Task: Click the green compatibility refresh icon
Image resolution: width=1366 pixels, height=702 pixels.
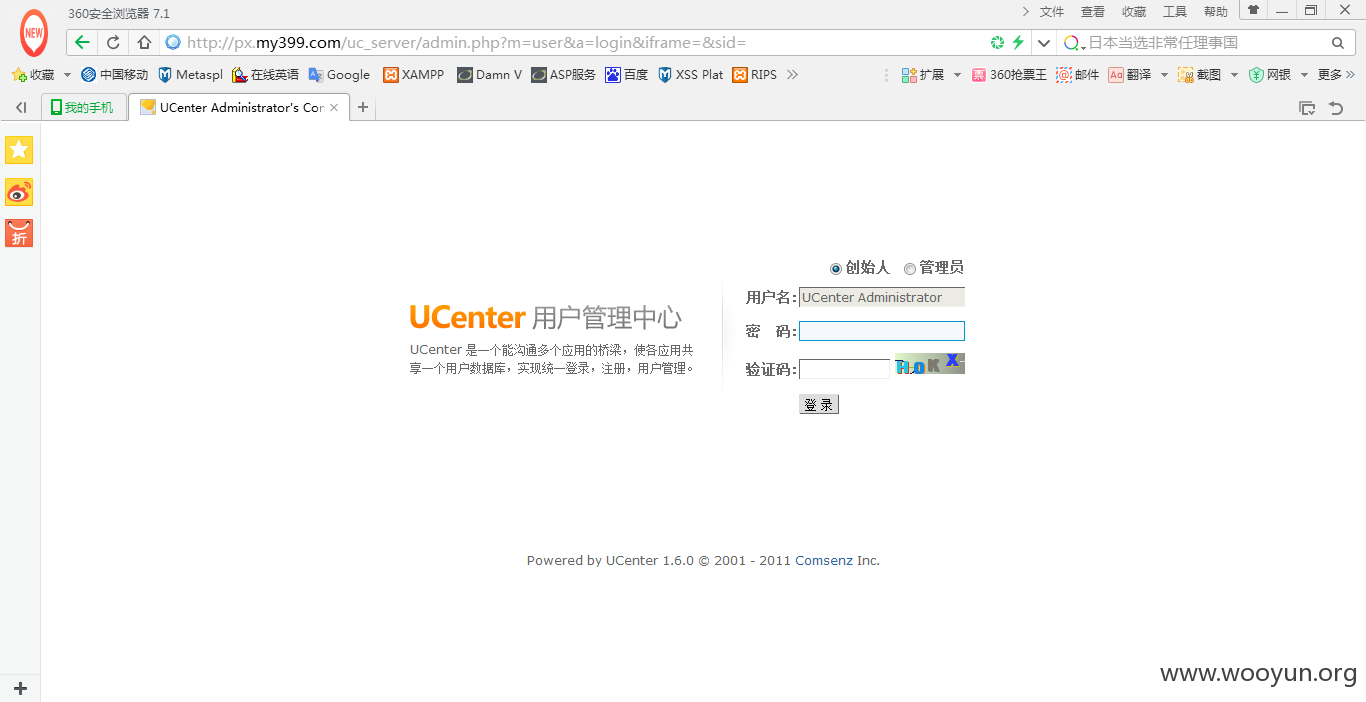Action: click(997, 42)
